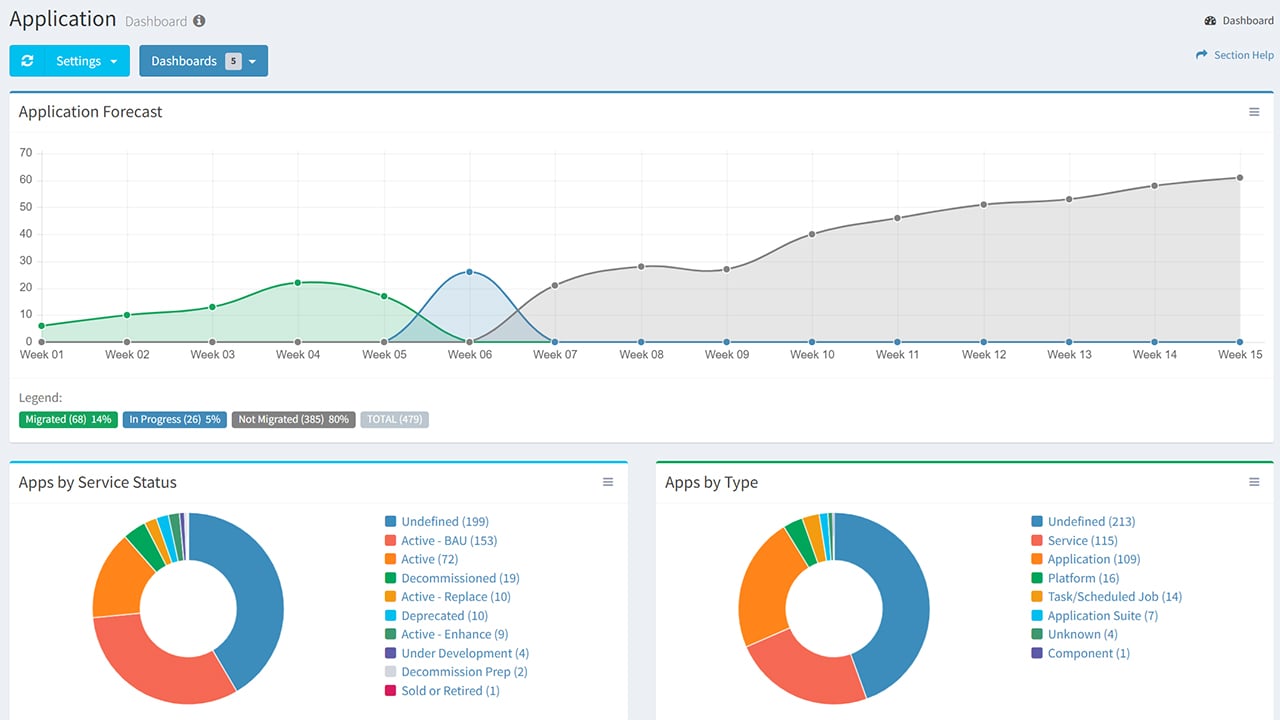Open the Apps by Service Status panel menu

(608, 482)
